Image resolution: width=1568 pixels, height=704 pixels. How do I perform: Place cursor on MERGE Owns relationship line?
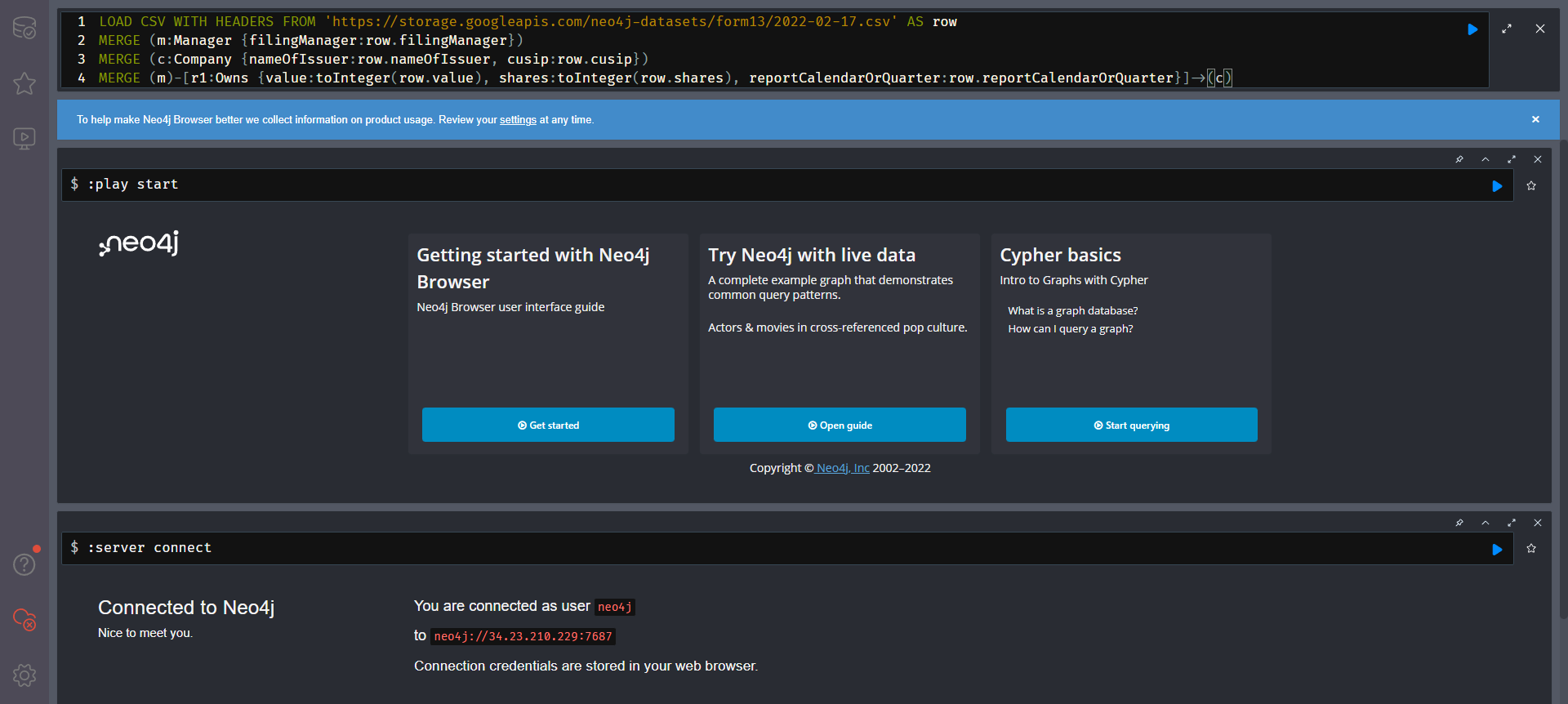pos(665,78)
